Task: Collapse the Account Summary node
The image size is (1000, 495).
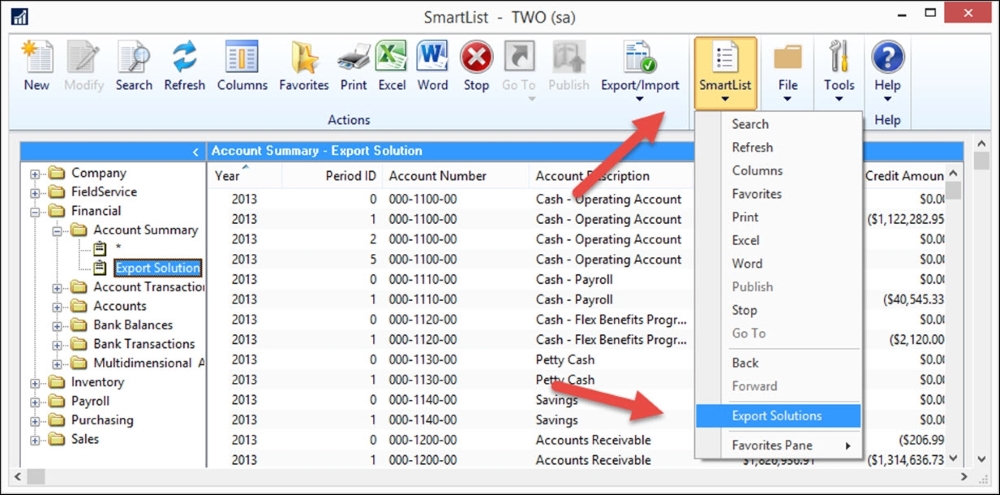Action: (x=57, y=231)
